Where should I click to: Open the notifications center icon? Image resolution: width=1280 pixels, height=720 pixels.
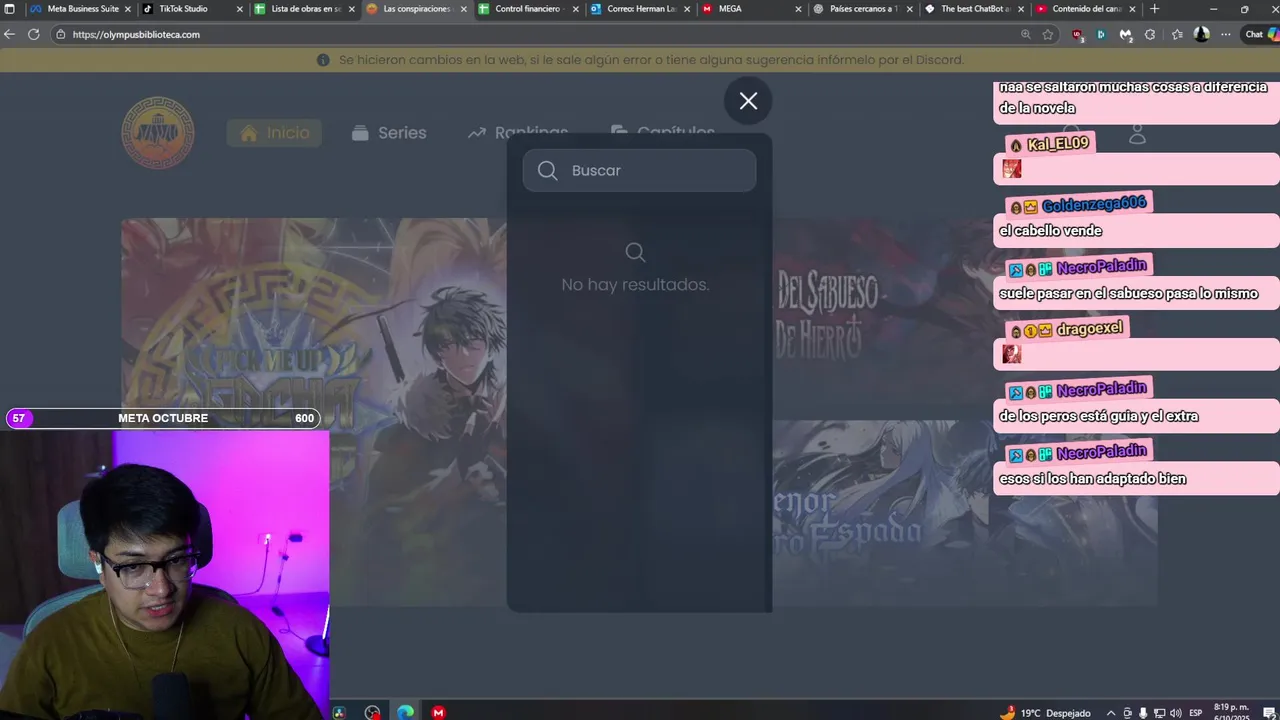1268,713
